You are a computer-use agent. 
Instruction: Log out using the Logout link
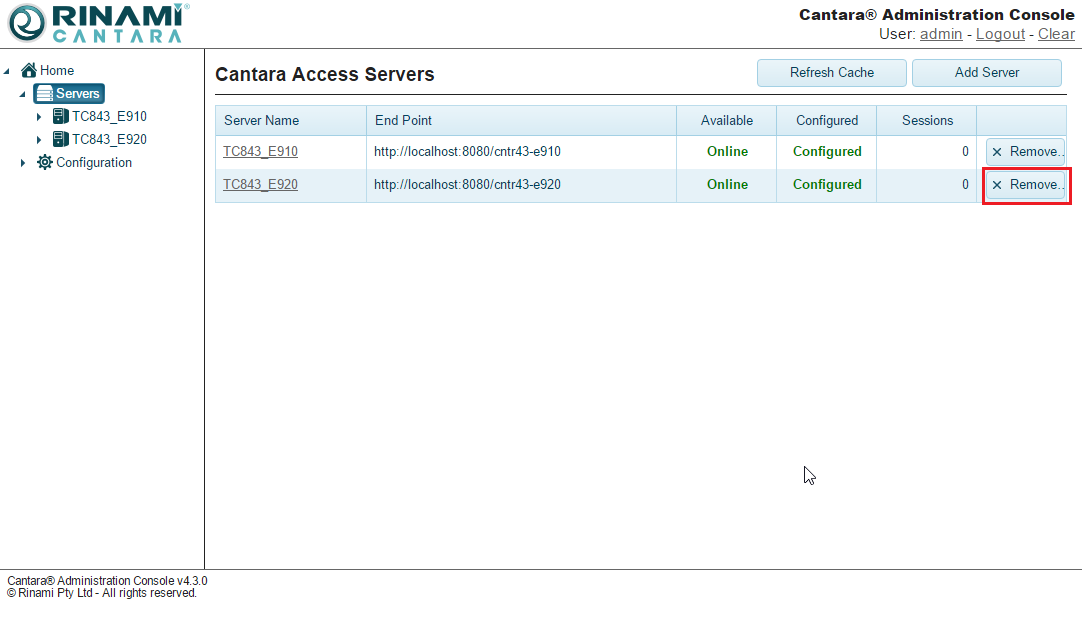click(1000, 34)
